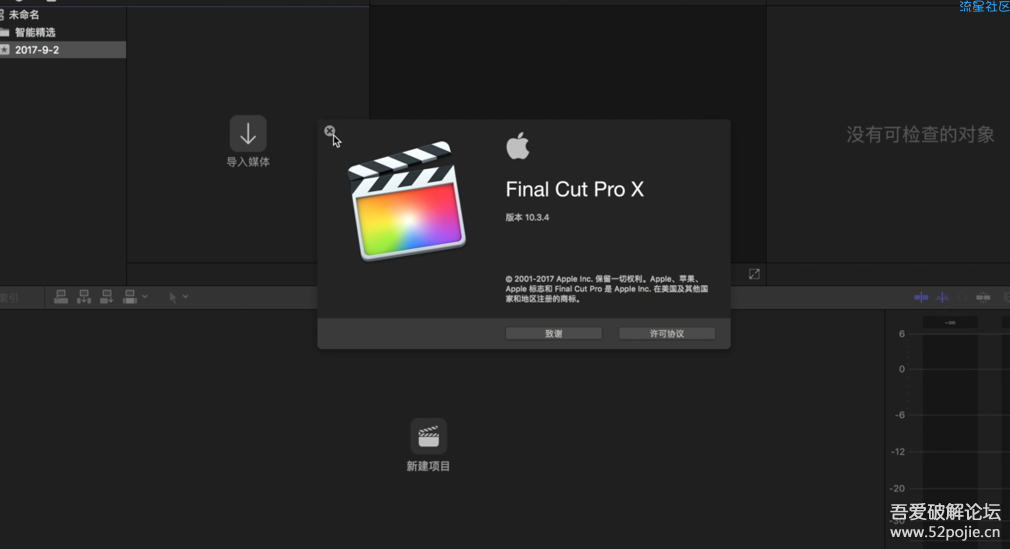Click the Insert clip toolbar icon
The width and height of the screenshot is (1010, 549).
pos(84,296)
